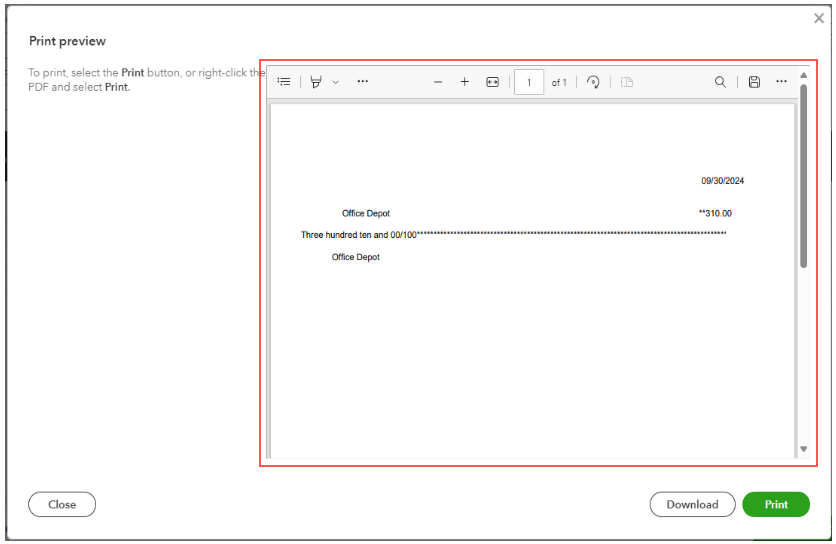Click the green Print button
The height and width of the screenshot is (544, 836).
tap(776, 504)
